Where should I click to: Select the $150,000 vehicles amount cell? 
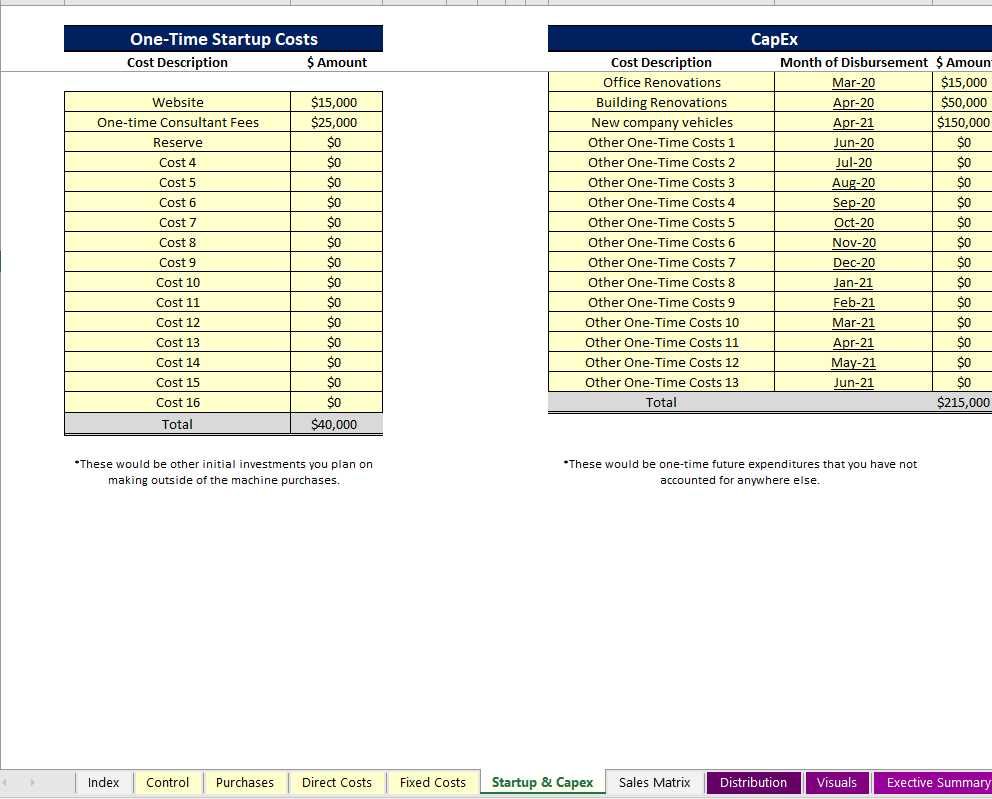pyautogui.click(x=962, y=122)
